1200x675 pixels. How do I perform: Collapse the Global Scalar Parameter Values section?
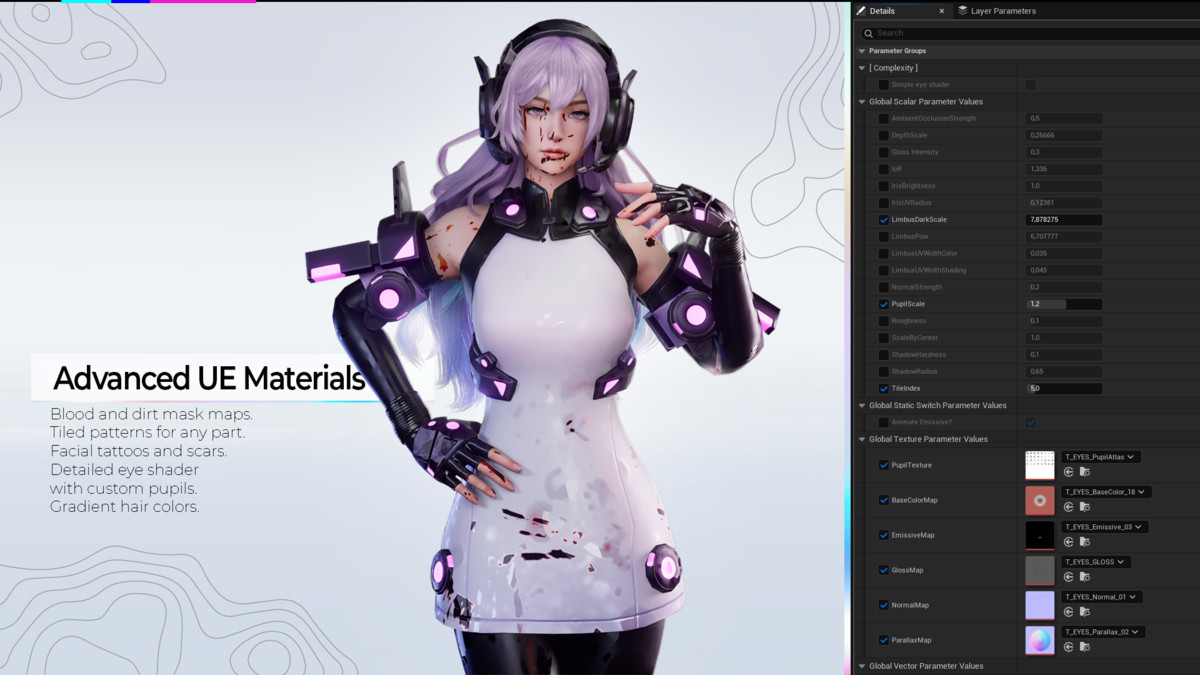click(861, 101)
